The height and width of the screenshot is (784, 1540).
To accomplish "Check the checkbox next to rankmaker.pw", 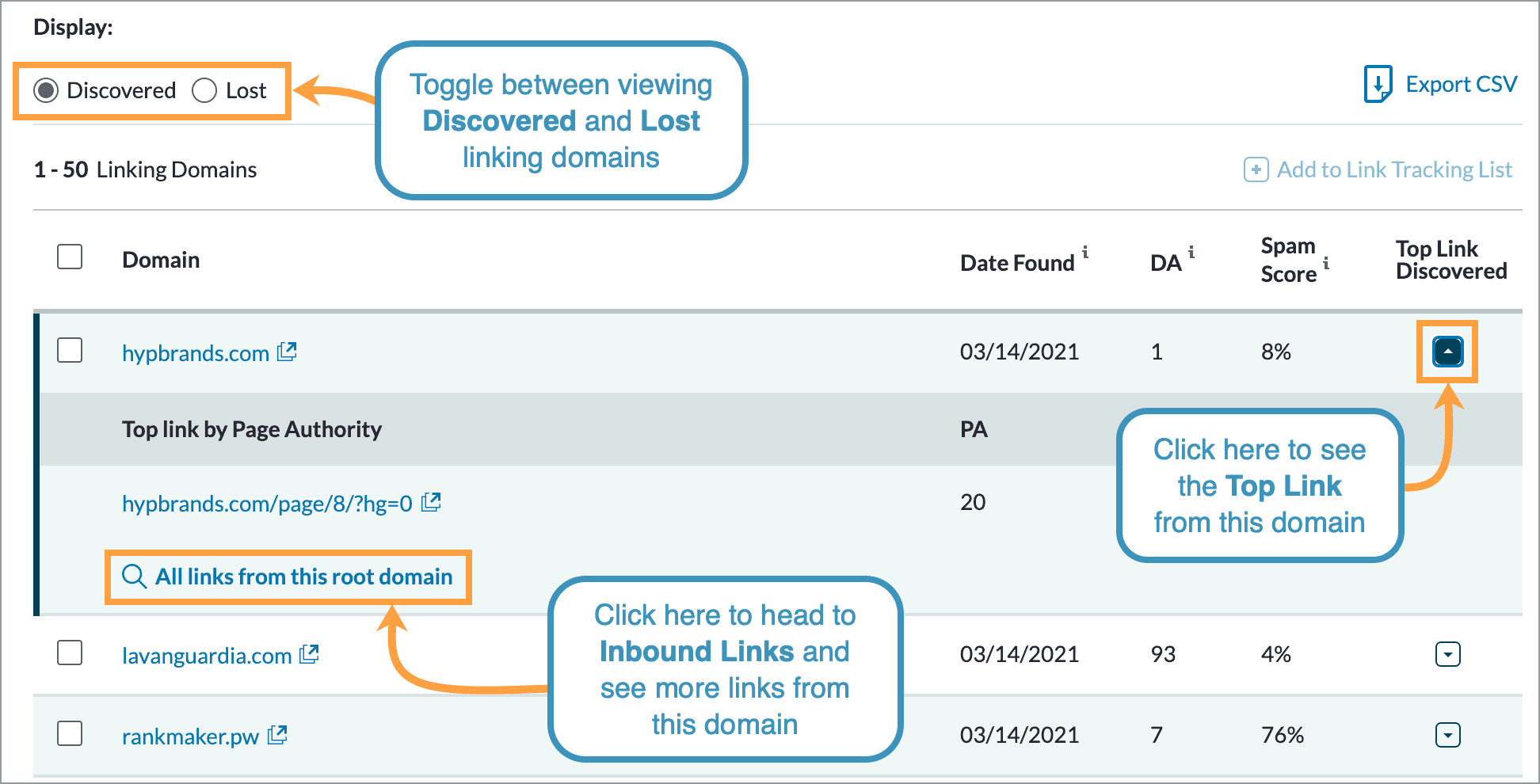I will tap(69, 736).
